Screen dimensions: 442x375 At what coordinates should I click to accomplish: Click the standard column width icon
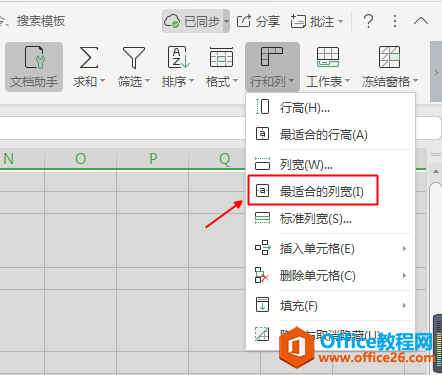(263, 218)
